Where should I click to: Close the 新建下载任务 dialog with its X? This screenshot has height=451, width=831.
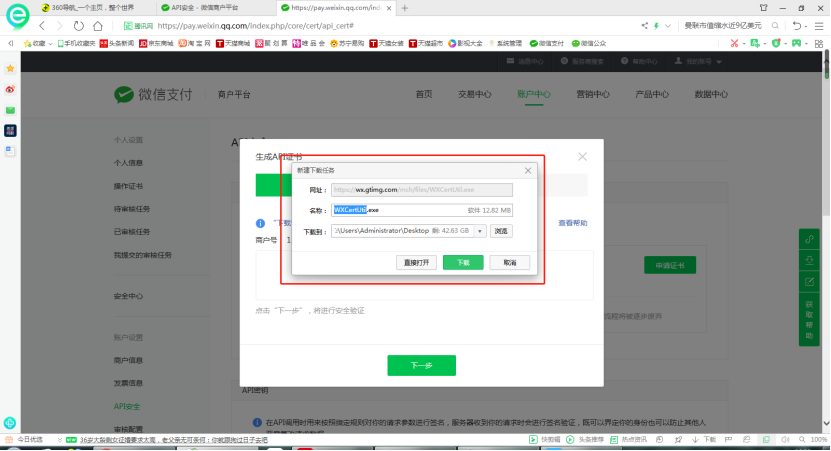point(528,170)
